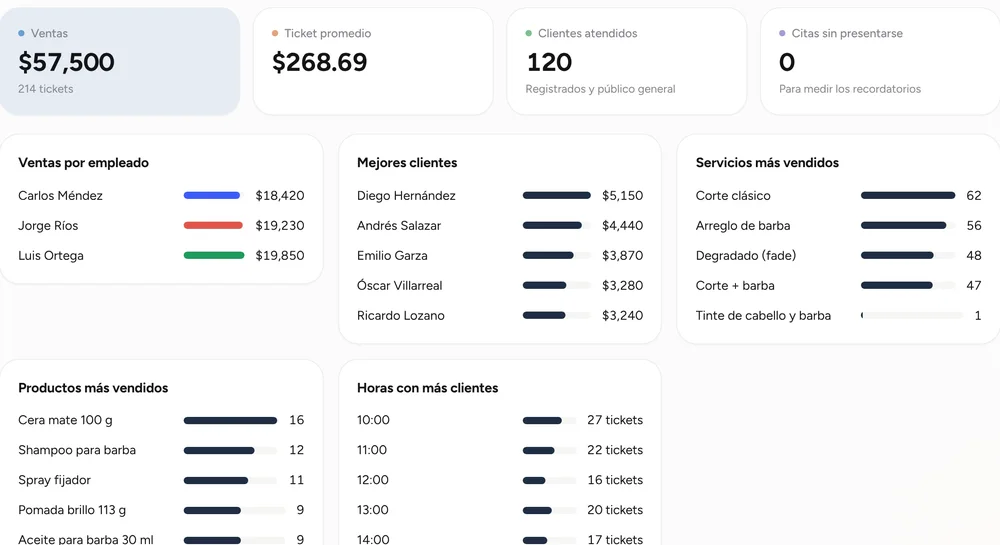Select the Citas sin presentarse card
Image resolution: width=1000 pixels, height=545 pixels.
click(x=880, y=61)
